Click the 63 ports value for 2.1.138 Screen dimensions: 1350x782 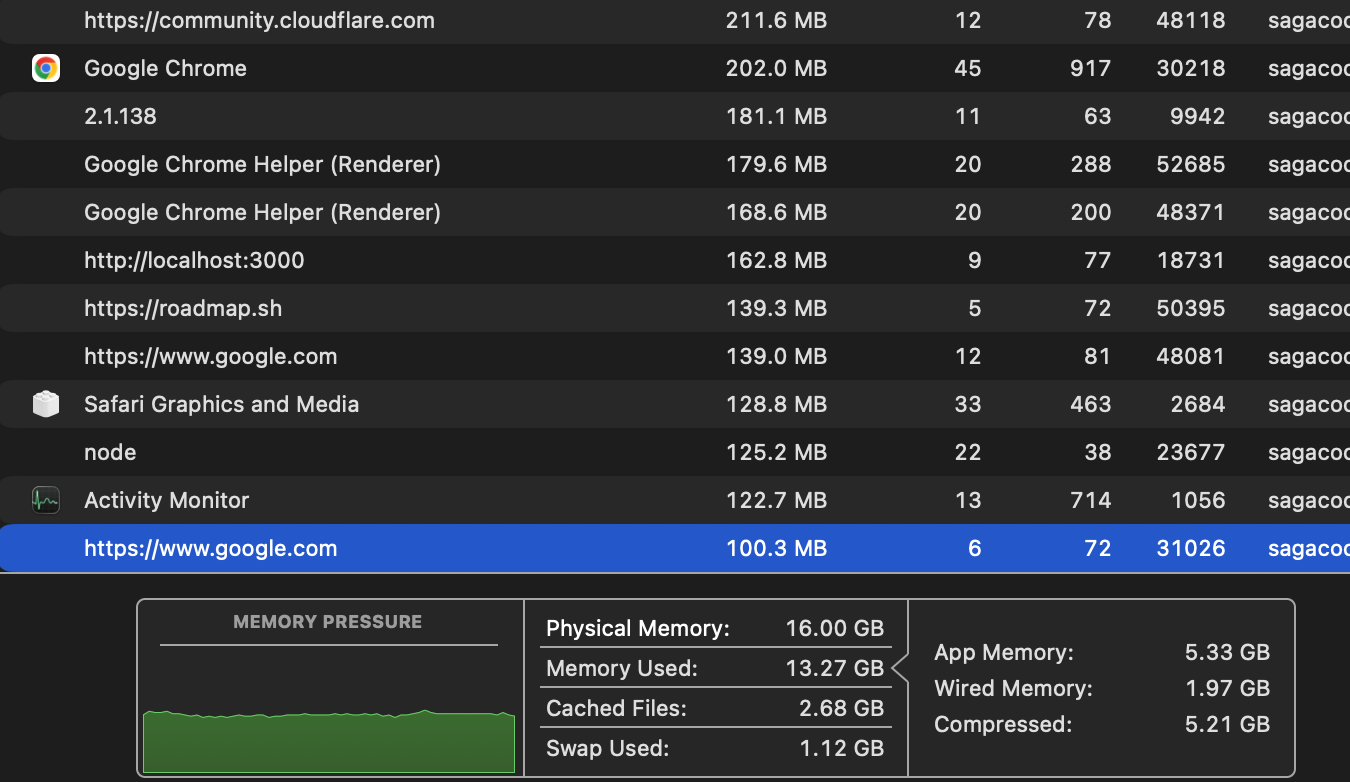[x=1097, y=116]
